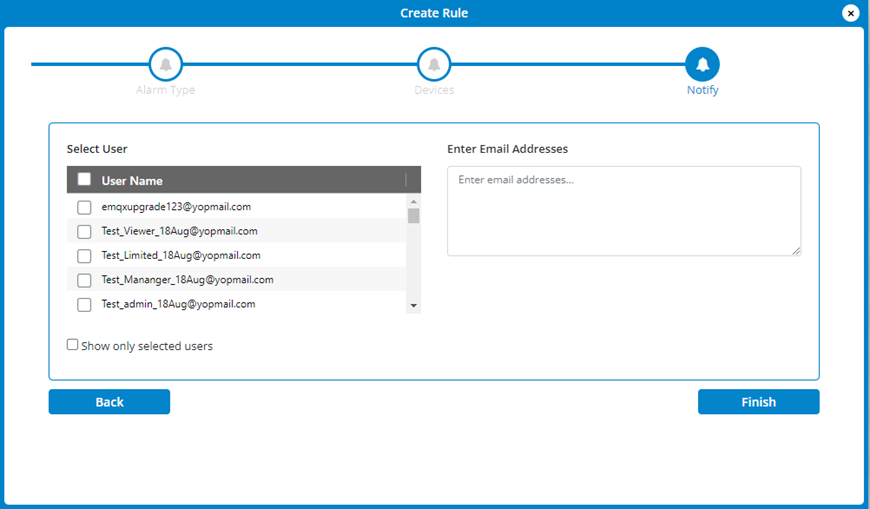
Task: Select the Test_Limited_18Aug@yopmail.com checkbox
Action: [84, 256]
